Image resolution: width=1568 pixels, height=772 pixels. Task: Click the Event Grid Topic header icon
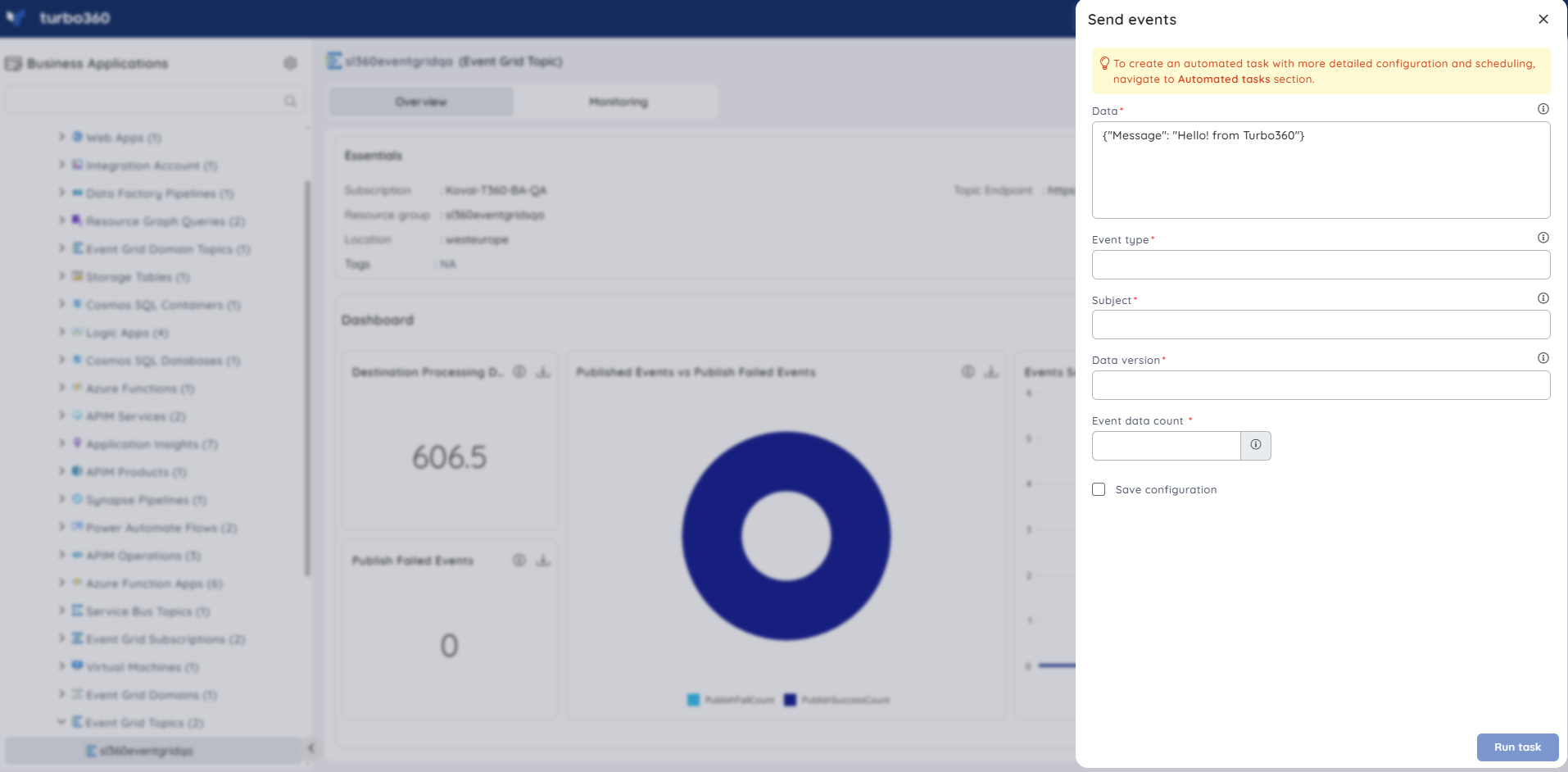click(x=334, y=61)
